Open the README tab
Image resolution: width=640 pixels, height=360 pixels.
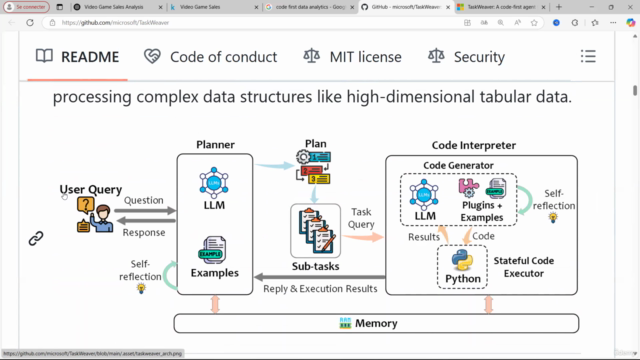[x=78, y=57]
